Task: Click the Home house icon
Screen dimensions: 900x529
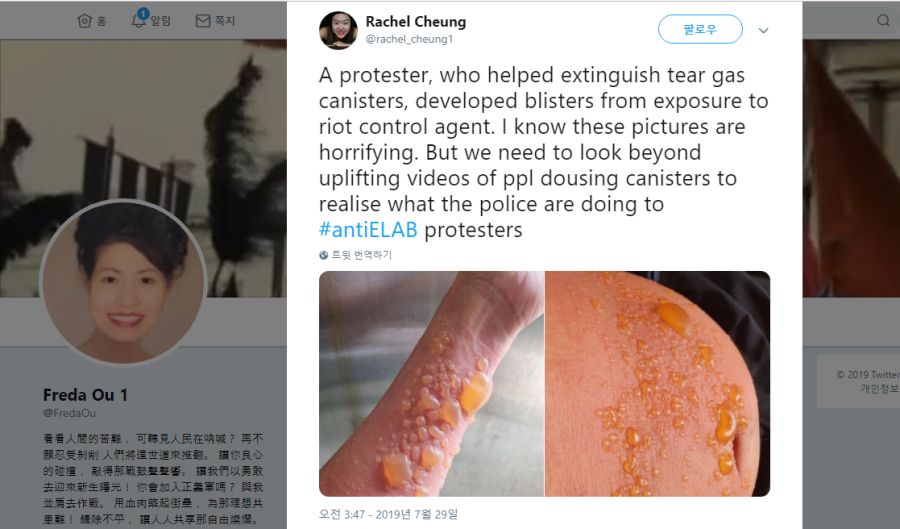Action: [x=84, y=21]
